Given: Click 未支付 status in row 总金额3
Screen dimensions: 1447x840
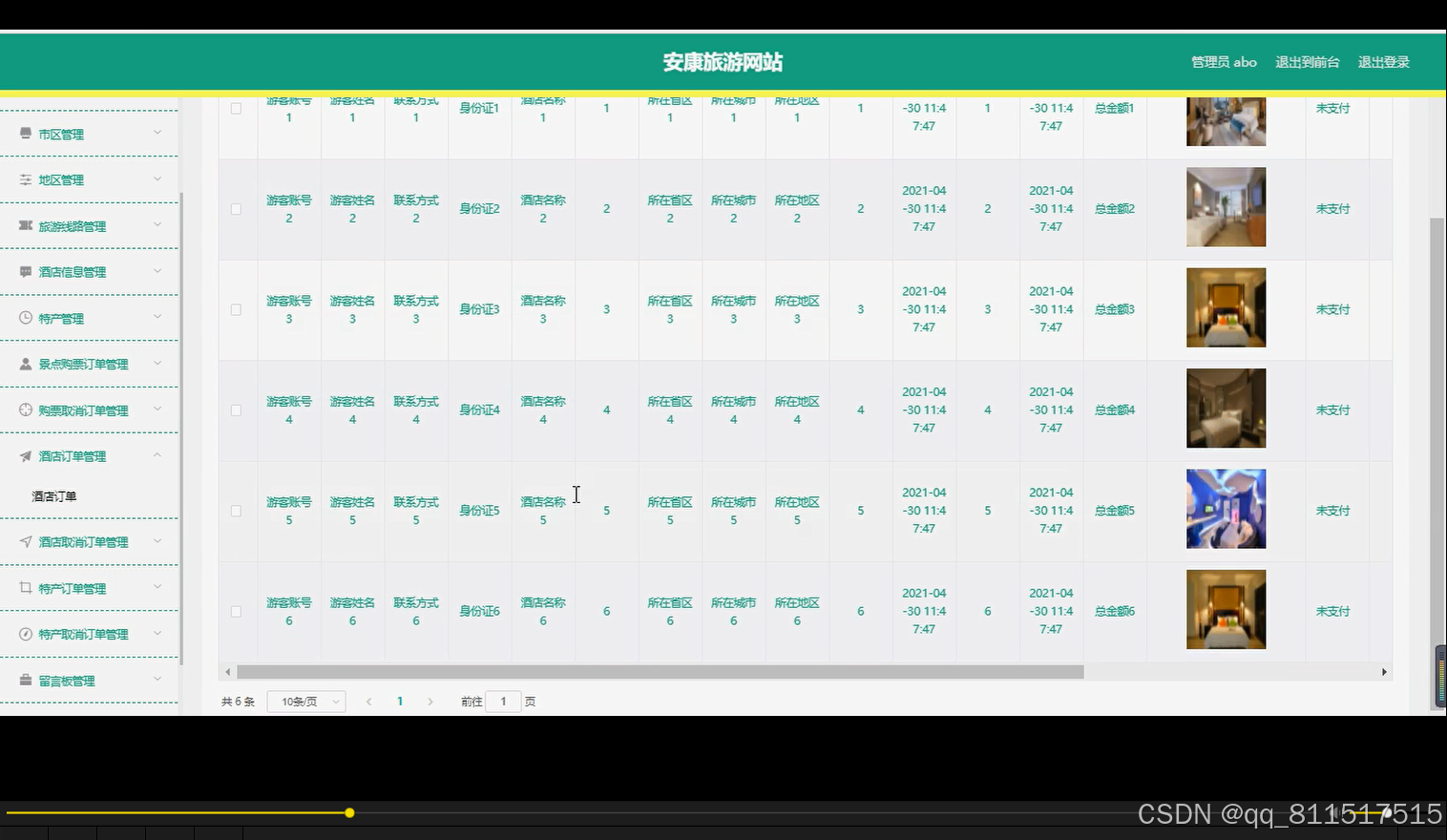Looking at the screenshot, I should point(1332,309).
